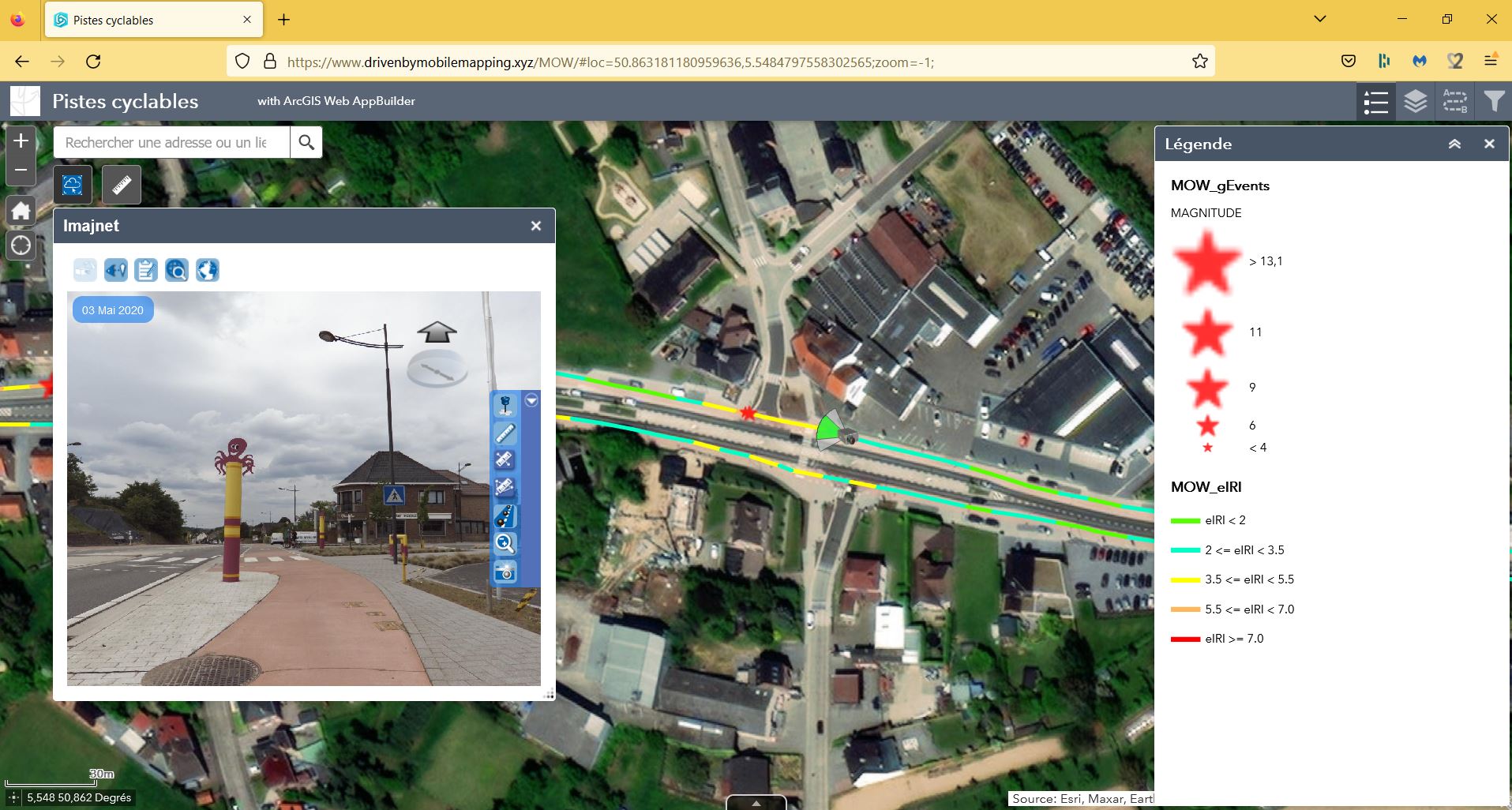Click the green eIRI < 2 swatch
This screenshot has width=1512, height=810.
[1185, 521]
